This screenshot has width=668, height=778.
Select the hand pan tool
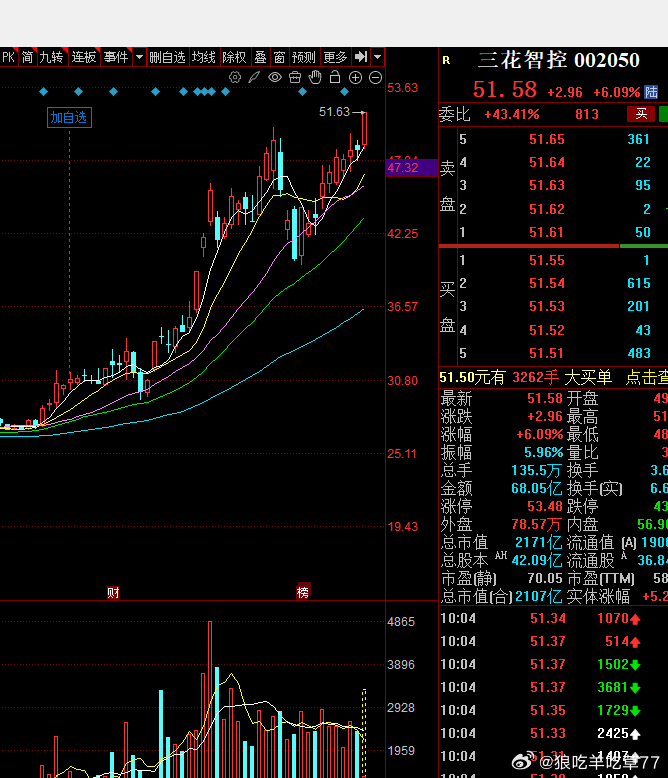coord(315,77)
